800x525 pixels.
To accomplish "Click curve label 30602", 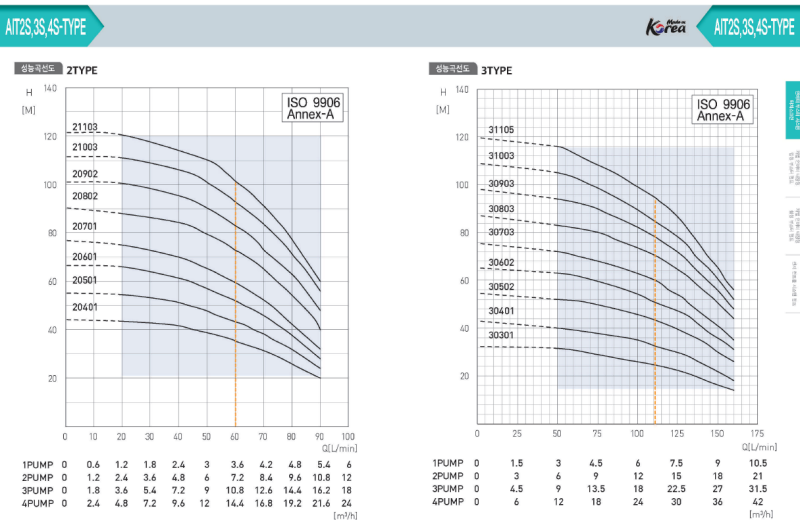I will tap(501, 263).
